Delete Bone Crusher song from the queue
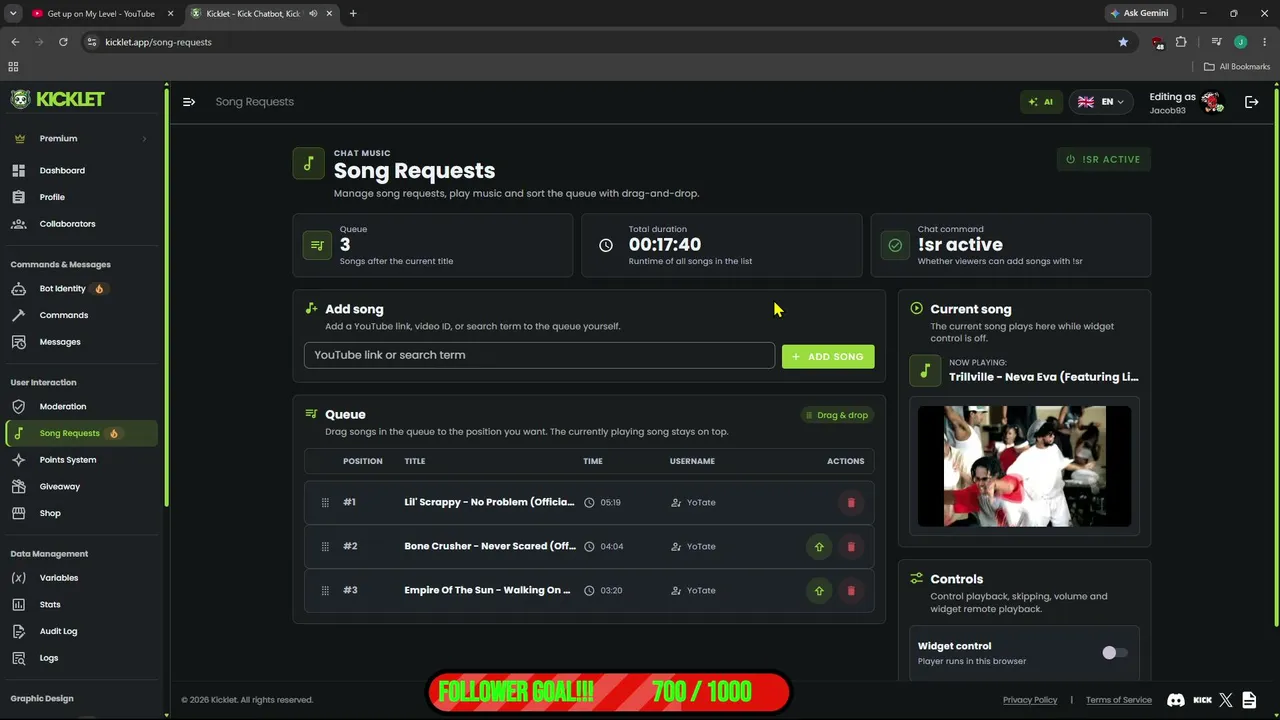Viewport: 1280px width, 720px height. [851, 547]
